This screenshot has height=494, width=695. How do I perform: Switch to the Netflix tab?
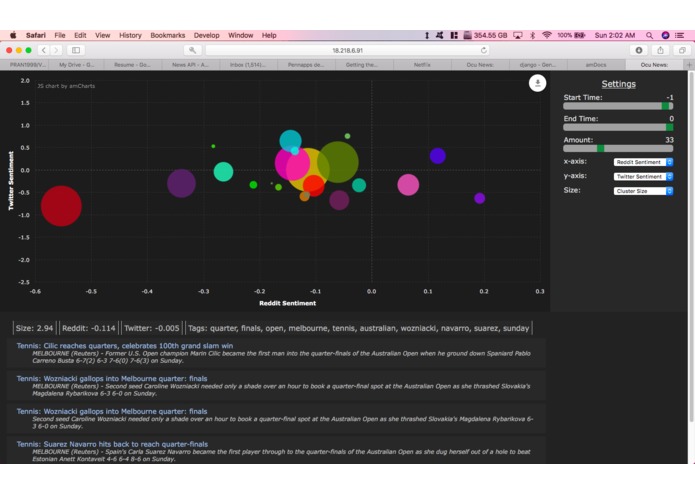click(422, 65)
